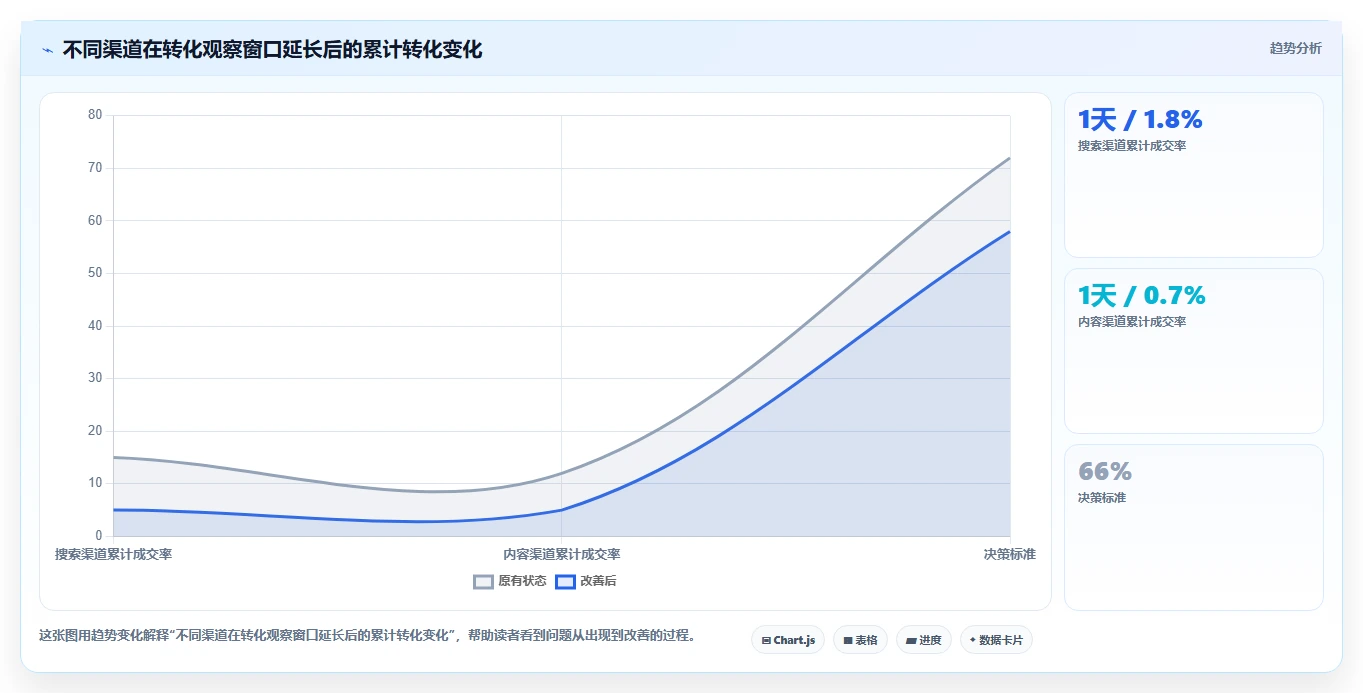The width and height of the screenshot is (1363, 693).
Task: Select the 表格 tag
Action: pyautogui.click(x=860, y=640)
